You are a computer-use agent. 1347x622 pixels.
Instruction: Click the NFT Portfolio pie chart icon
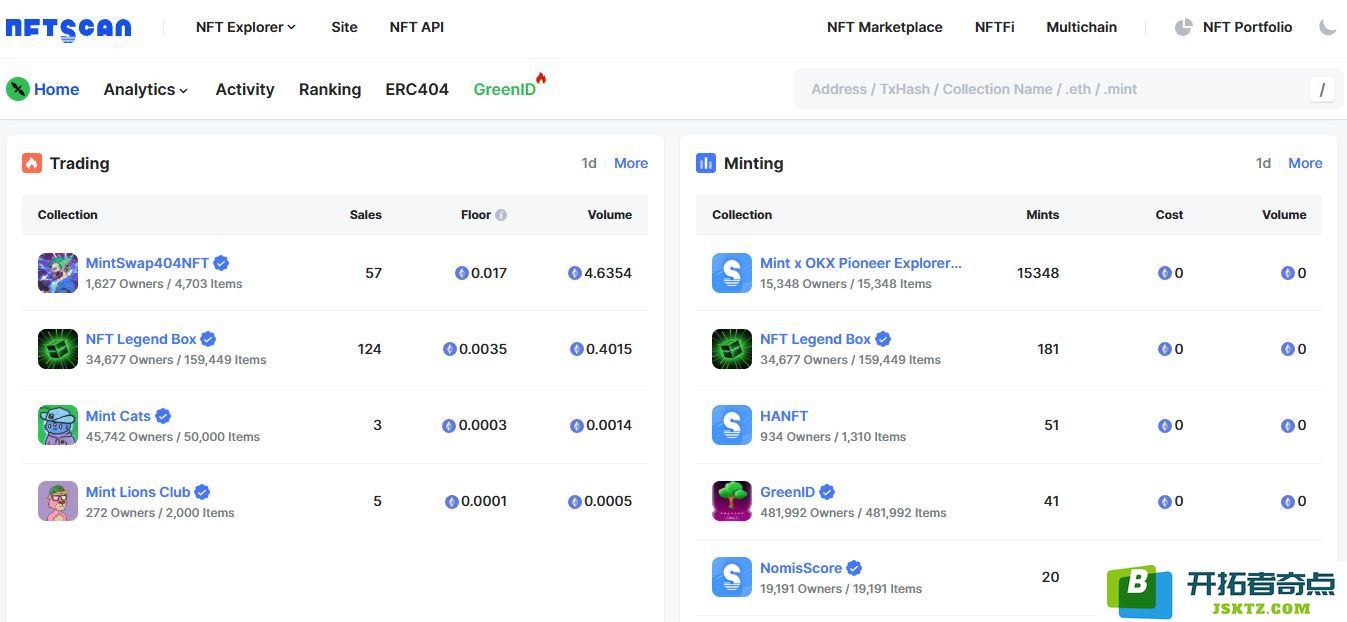[1183, 27]
